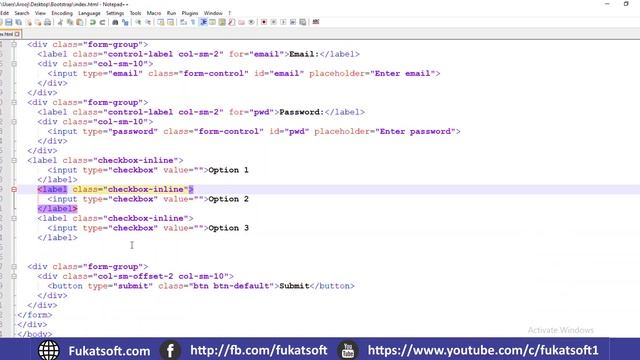Click 'Submit' text inside the button tag
The image size is (640, 360).
(x=294, y=286)
